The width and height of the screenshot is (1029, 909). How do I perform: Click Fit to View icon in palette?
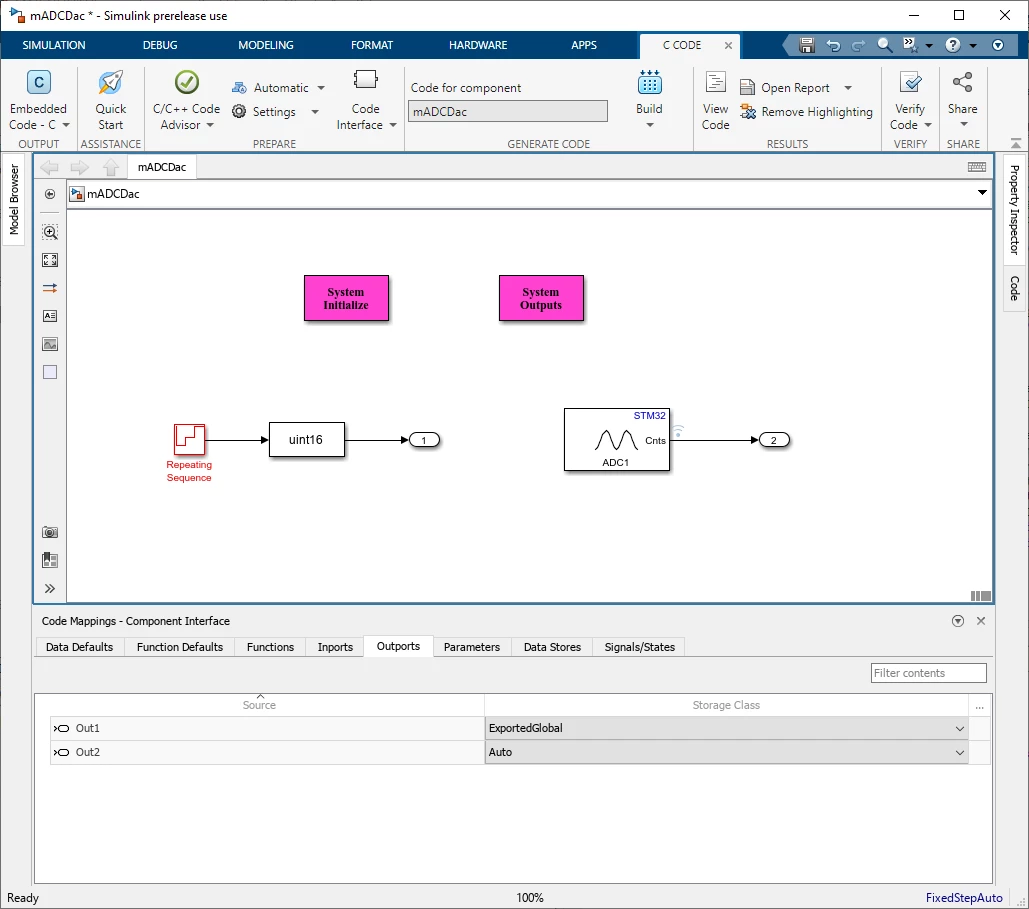click(x=50, y=260)
